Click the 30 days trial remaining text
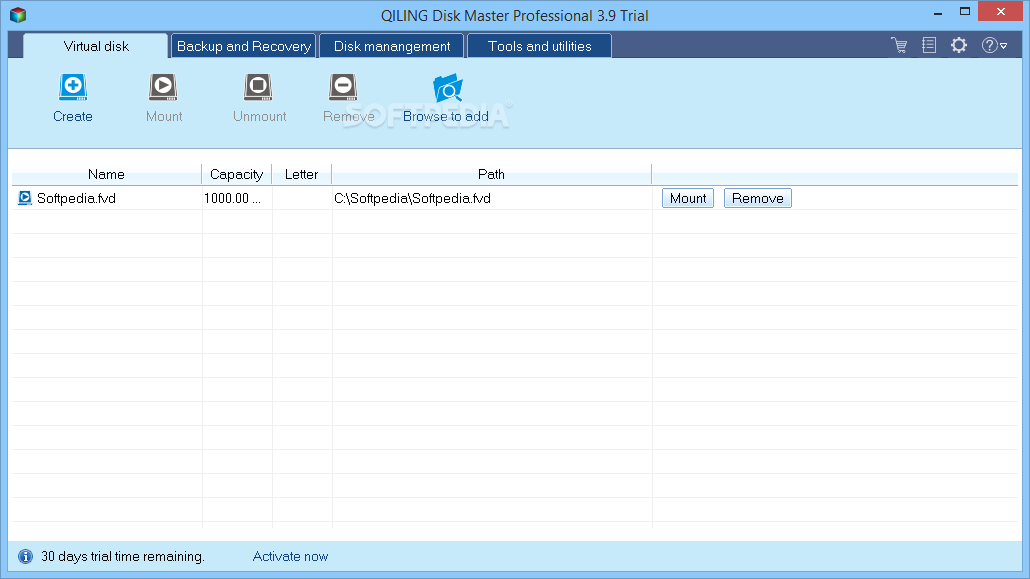Image resolution: width=1030 pixels, height=579 pixels. pos(123,557)
